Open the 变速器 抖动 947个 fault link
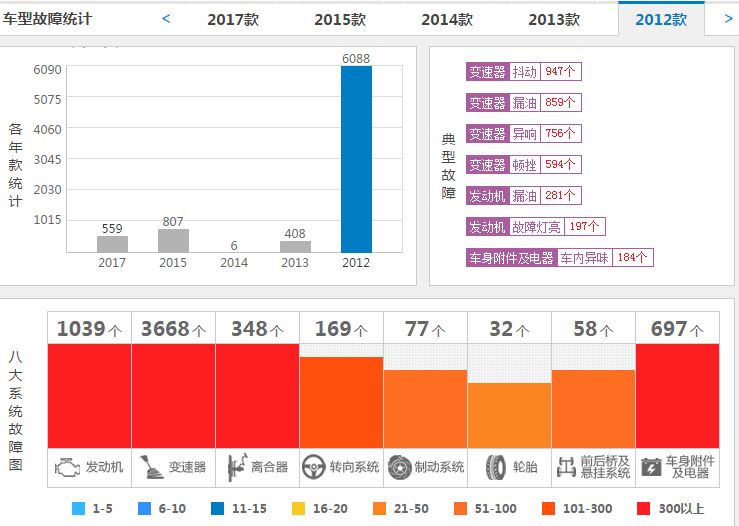Image resolution: width=739 pixels, height=526 pixels. coord(524,72)
